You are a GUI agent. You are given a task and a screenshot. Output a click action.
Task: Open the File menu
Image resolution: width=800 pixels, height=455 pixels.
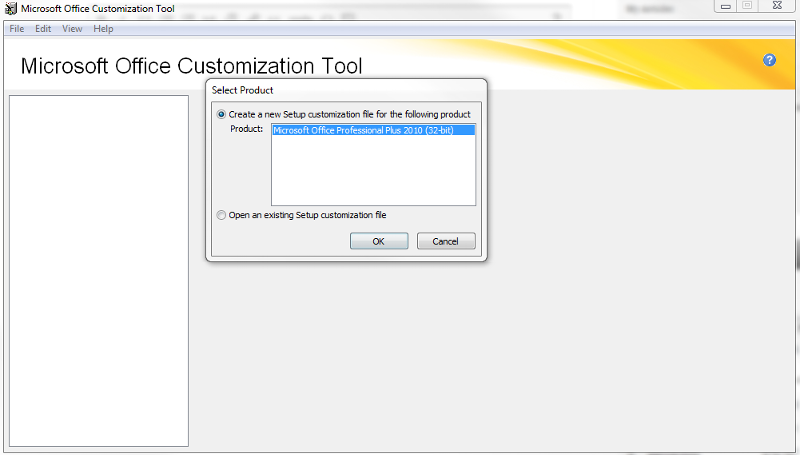(x=17, y=29)
